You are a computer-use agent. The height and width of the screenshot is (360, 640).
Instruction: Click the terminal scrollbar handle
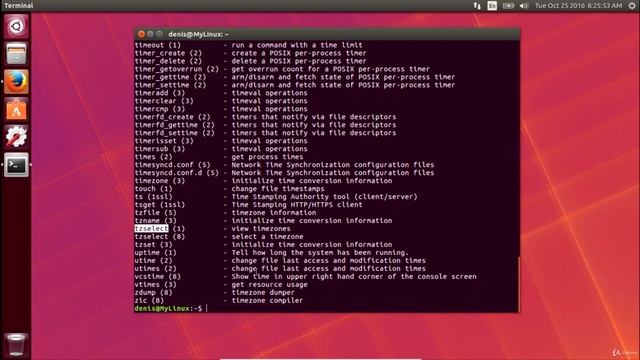[518, 284]
